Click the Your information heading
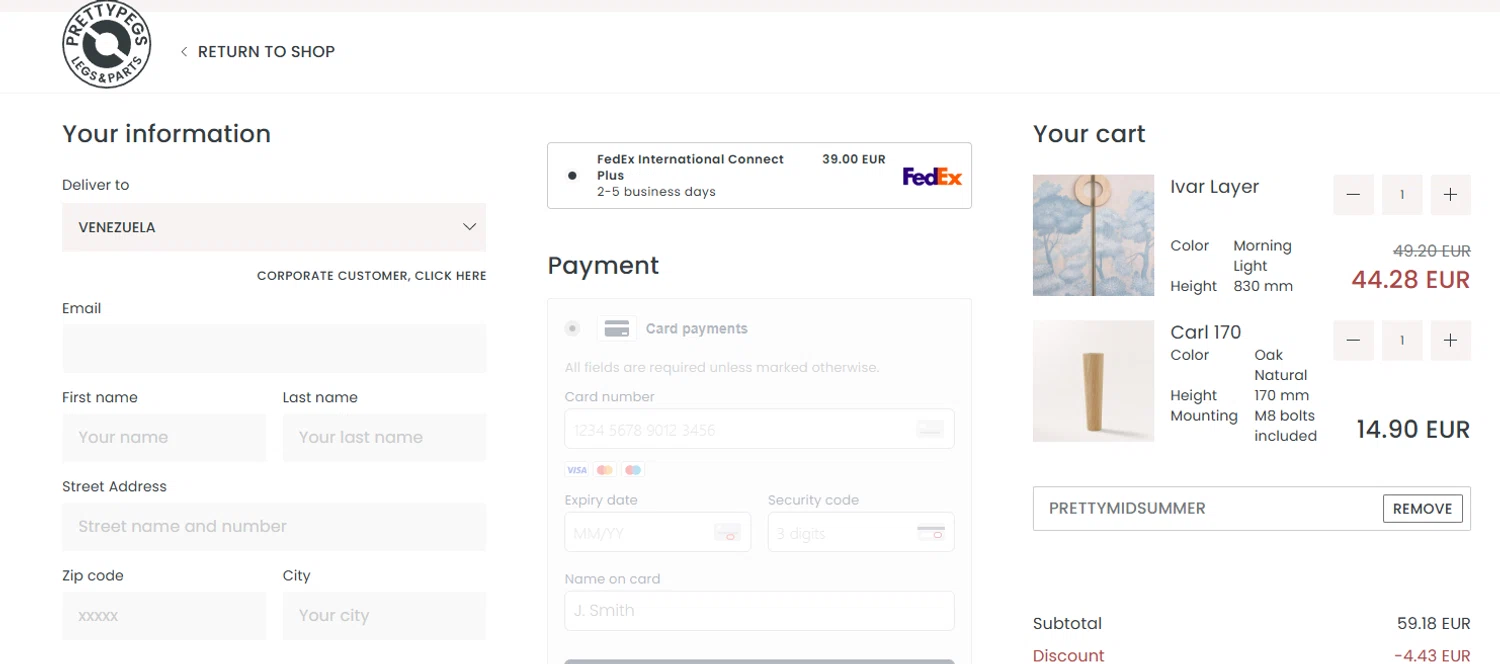1500x664 pixels. pos(166,134)
